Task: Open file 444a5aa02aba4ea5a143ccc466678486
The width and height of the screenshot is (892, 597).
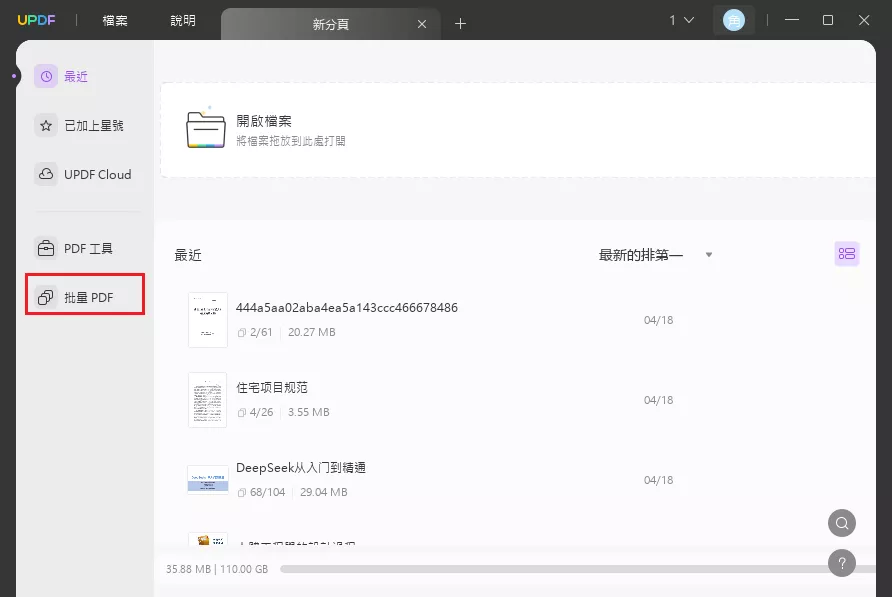Action: coord(346,308)
